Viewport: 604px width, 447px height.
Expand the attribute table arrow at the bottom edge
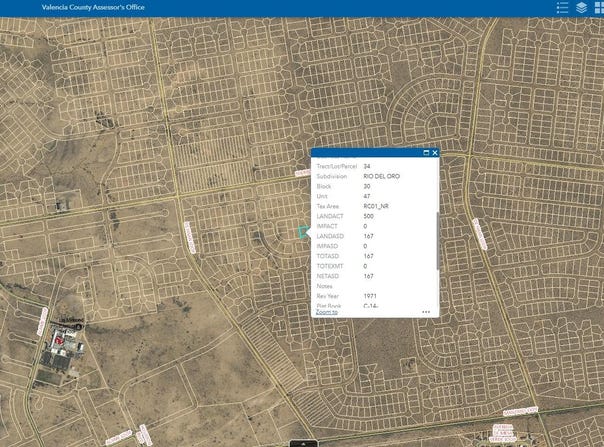(x=304, y=444)
